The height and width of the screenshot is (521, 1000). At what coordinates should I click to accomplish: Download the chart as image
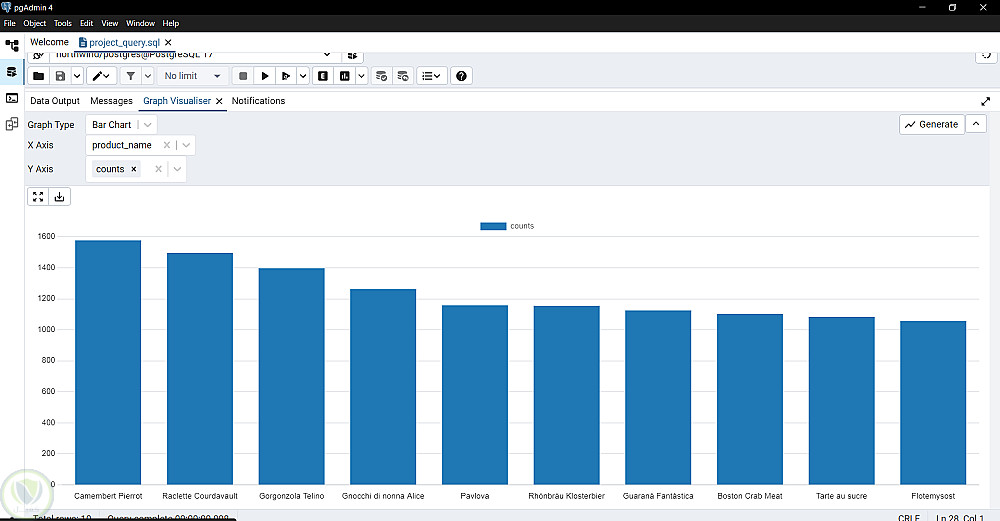point(60,196)
